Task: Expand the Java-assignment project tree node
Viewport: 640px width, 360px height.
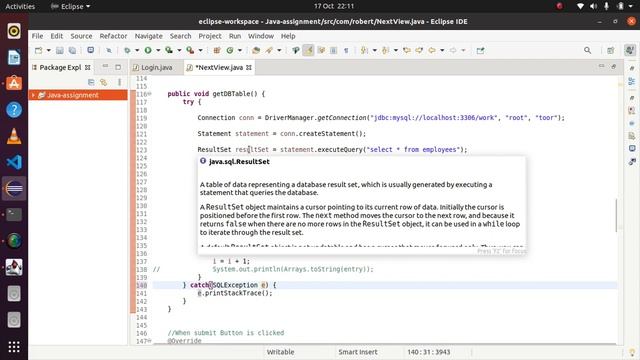Action: point(33,95)
